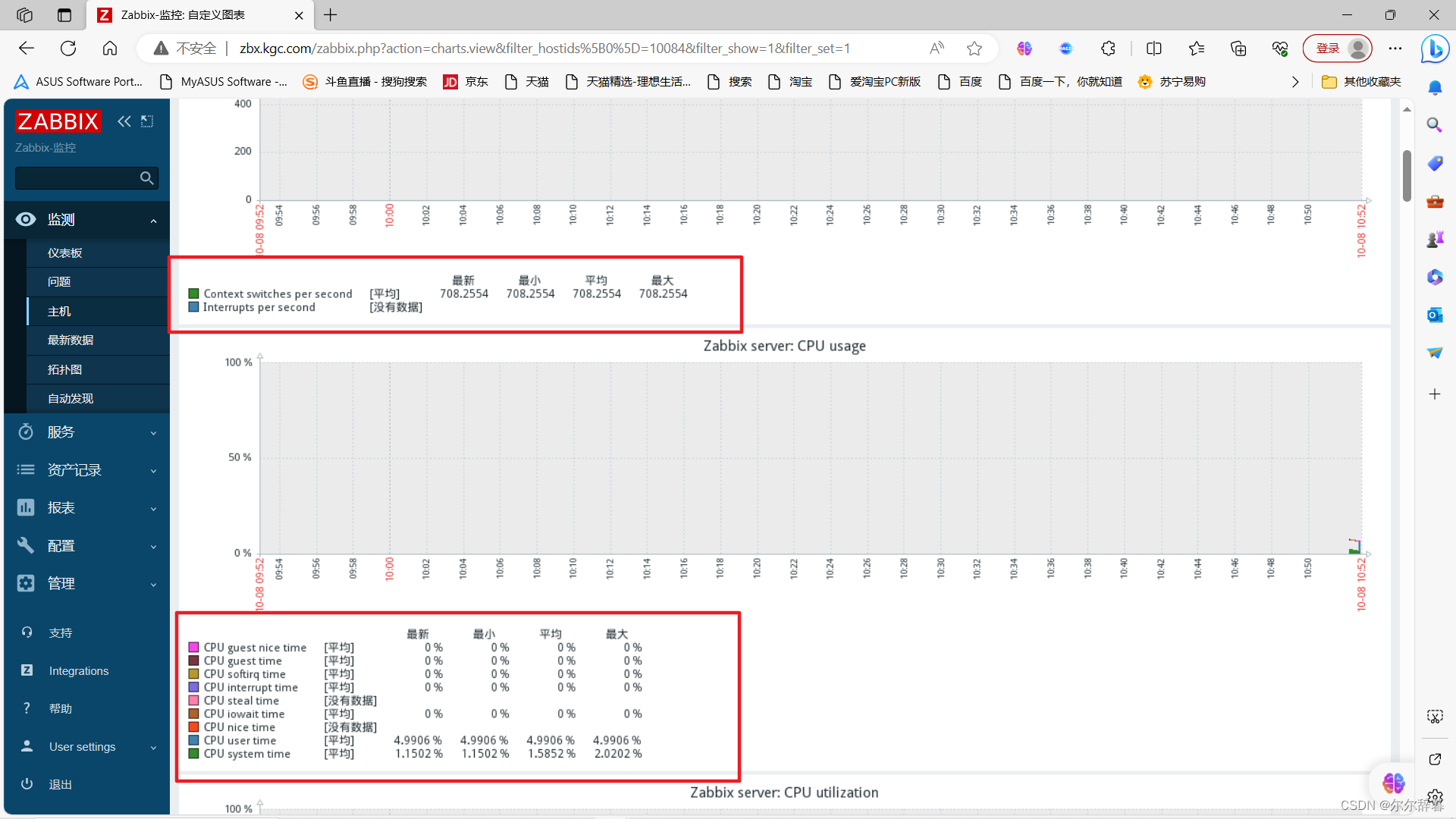Click the Zabbix server: CPU usage title
The image size is (1456, 819).
tap(785, 346)
